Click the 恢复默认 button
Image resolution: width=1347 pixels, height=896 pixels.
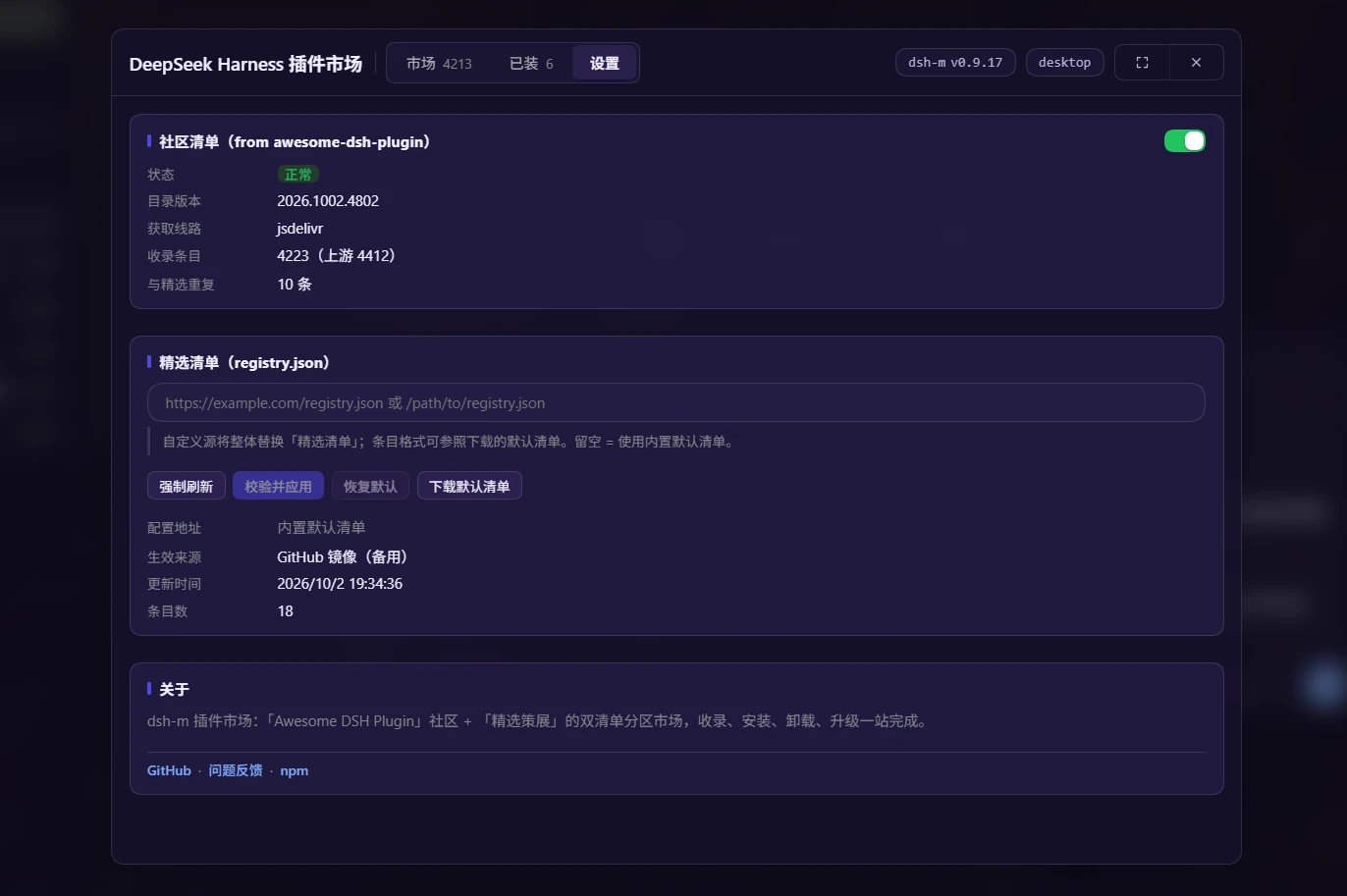pos(370,486)
